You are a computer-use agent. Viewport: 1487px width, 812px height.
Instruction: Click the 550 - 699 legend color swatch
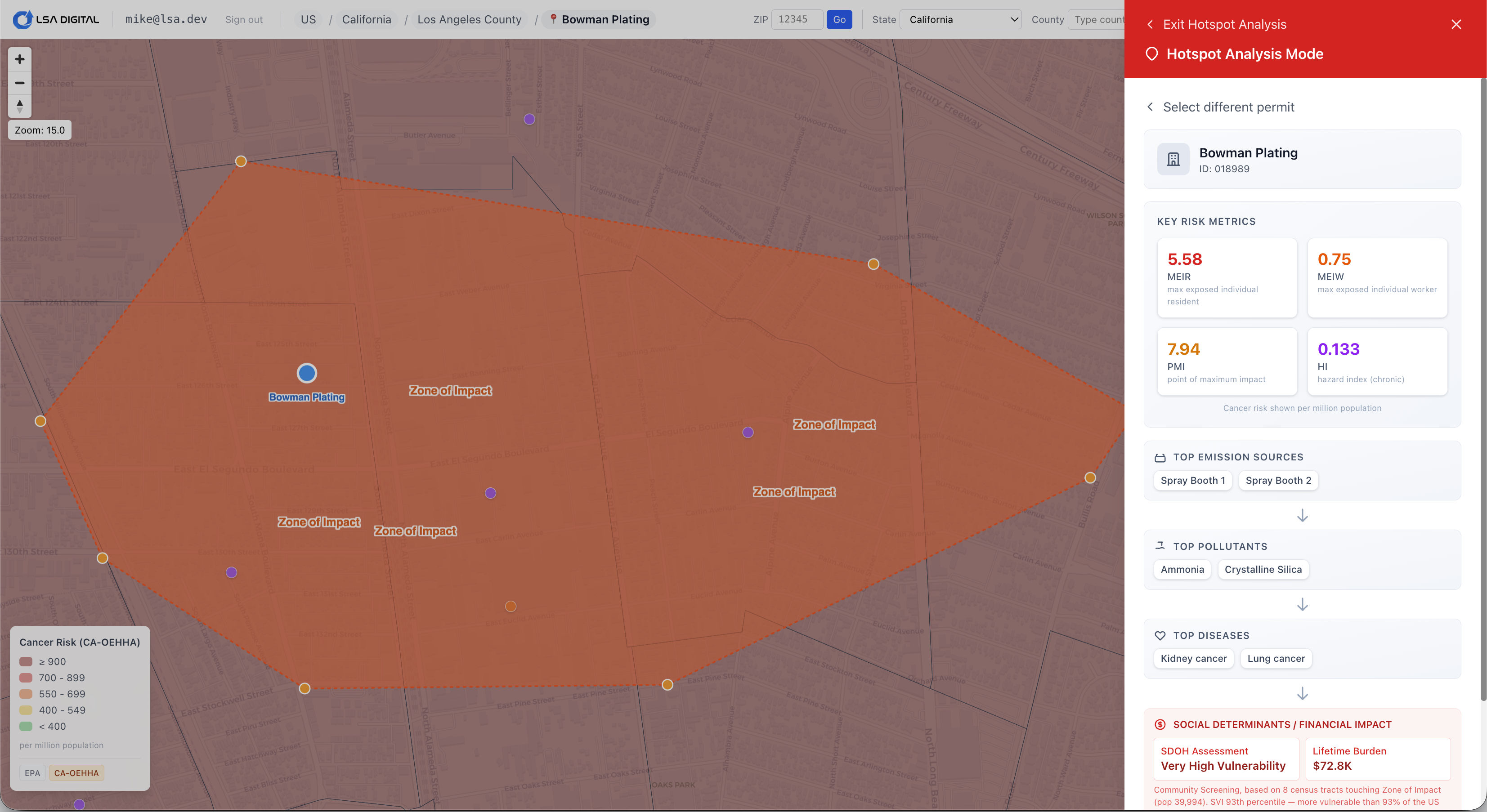pos(26,694)
